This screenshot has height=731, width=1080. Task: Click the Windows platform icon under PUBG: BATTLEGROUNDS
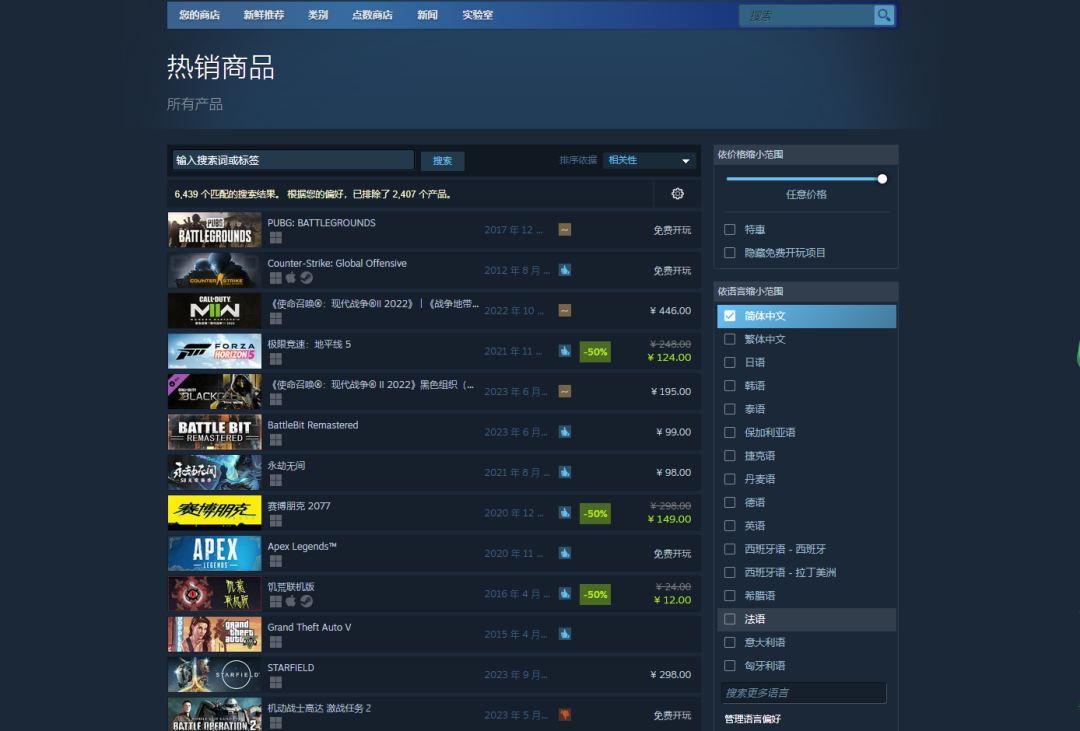click(276, 238)
